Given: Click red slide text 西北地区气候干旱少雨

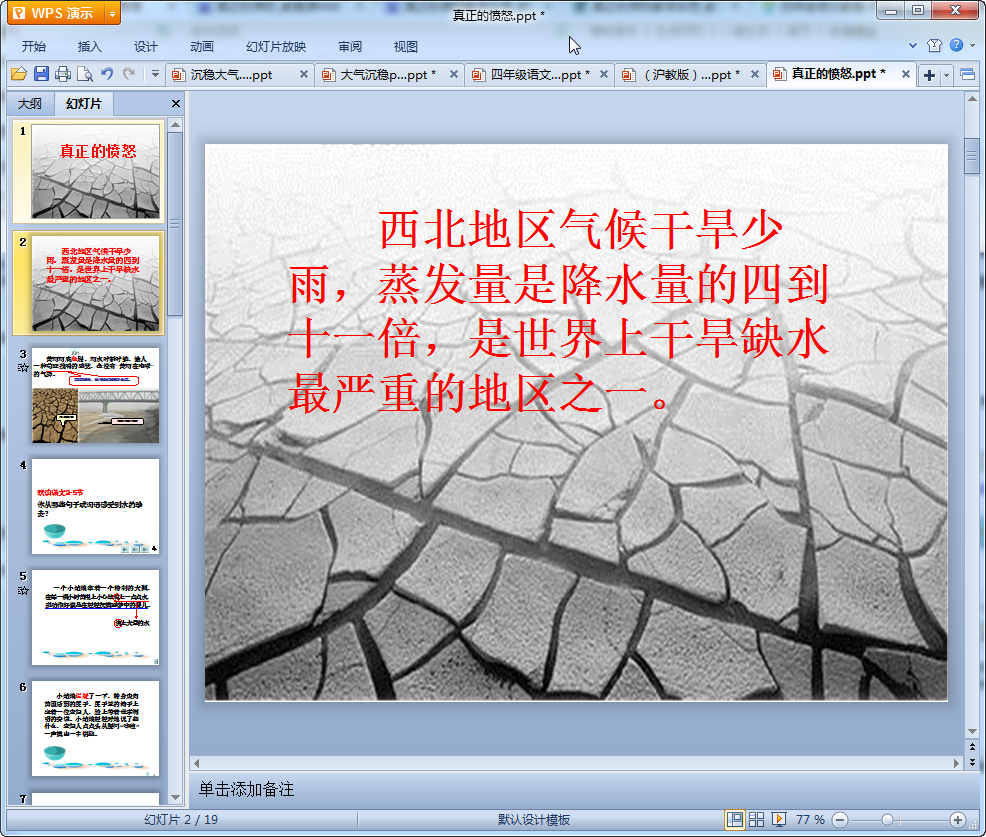Looking at the screenshot, I should tap(558, 311).
